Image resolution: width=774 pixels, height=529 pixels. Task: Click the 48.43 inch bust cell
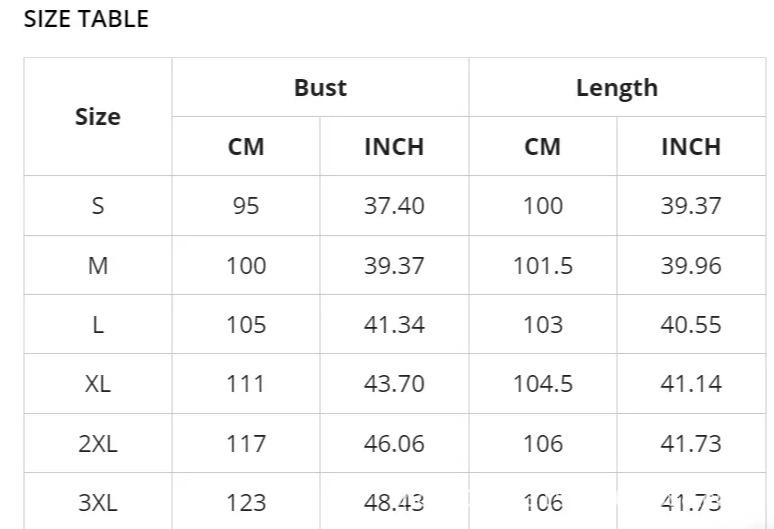point(394,502)
